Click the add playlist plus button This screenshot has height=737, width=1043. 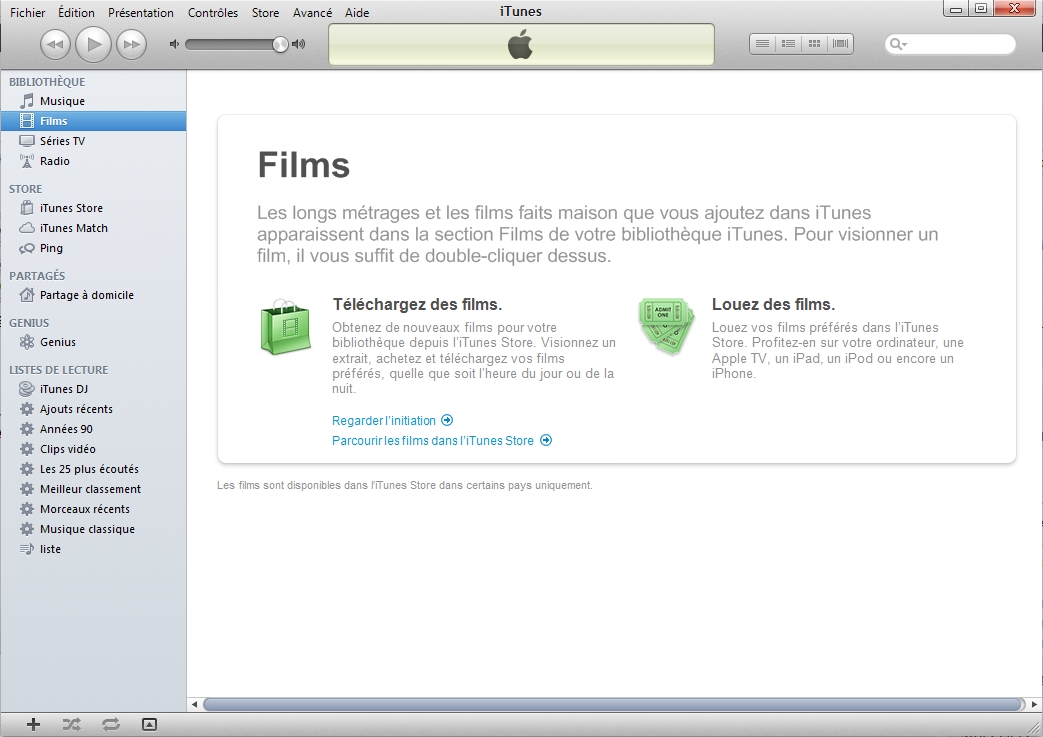coord(33,724)
